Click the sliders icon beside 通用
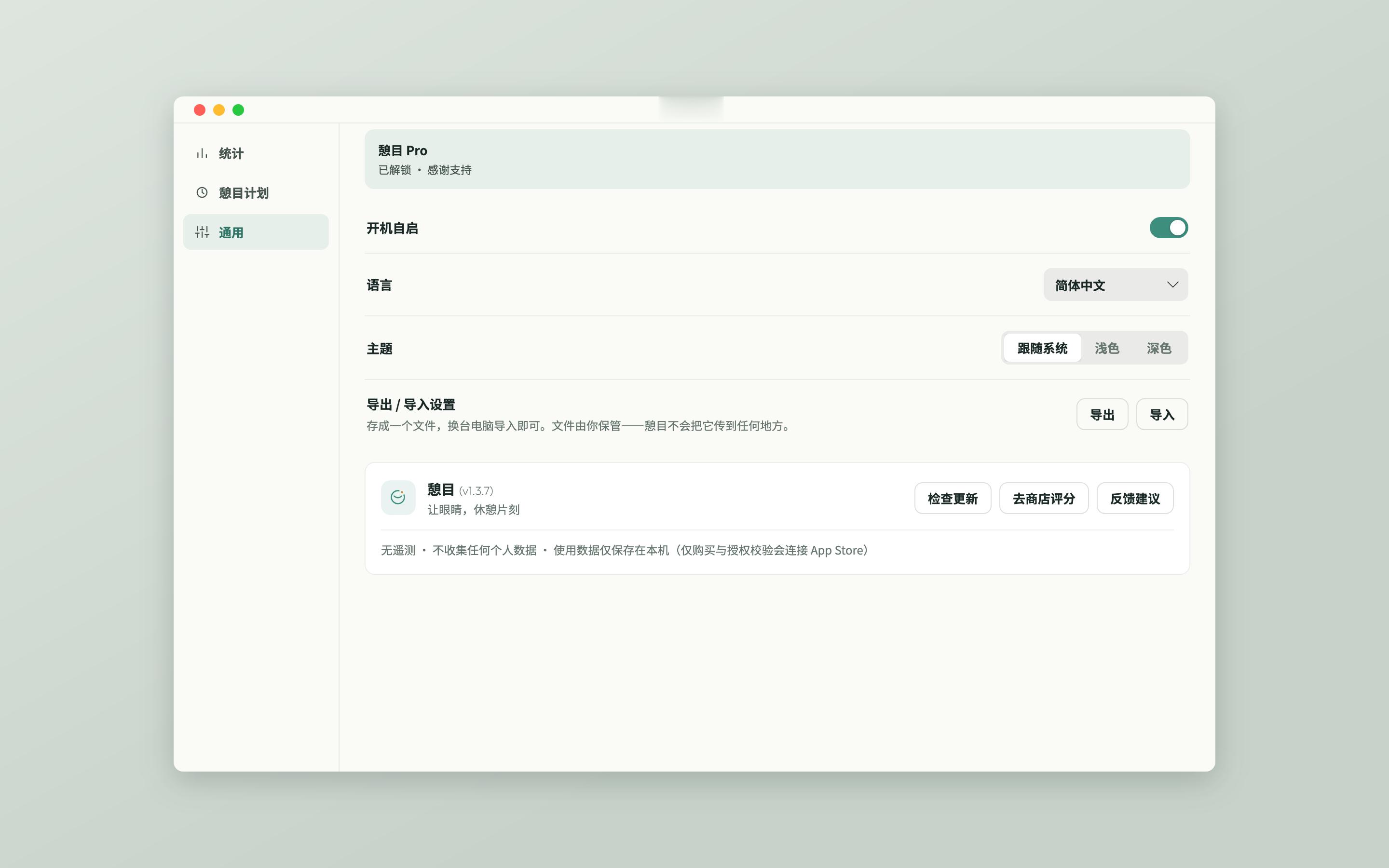This screenshot has height=868, width=1389. pos(202,232)
